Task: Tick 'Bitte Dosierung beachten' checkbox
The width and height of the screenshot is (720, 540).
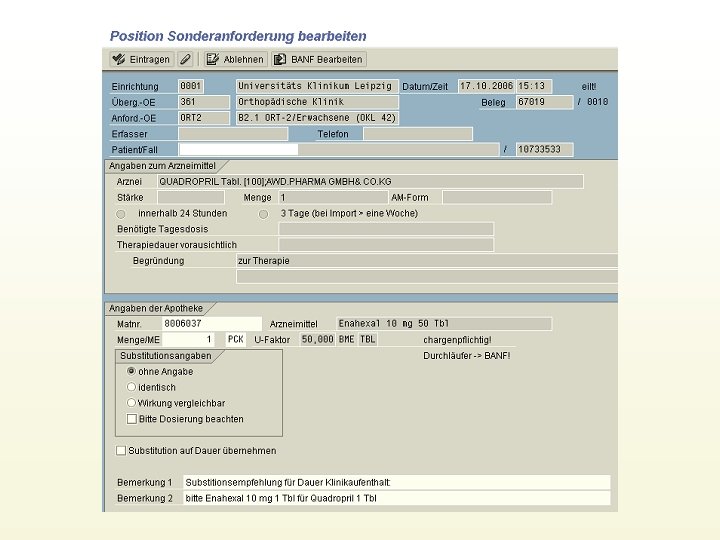Action: pos(132,419)
